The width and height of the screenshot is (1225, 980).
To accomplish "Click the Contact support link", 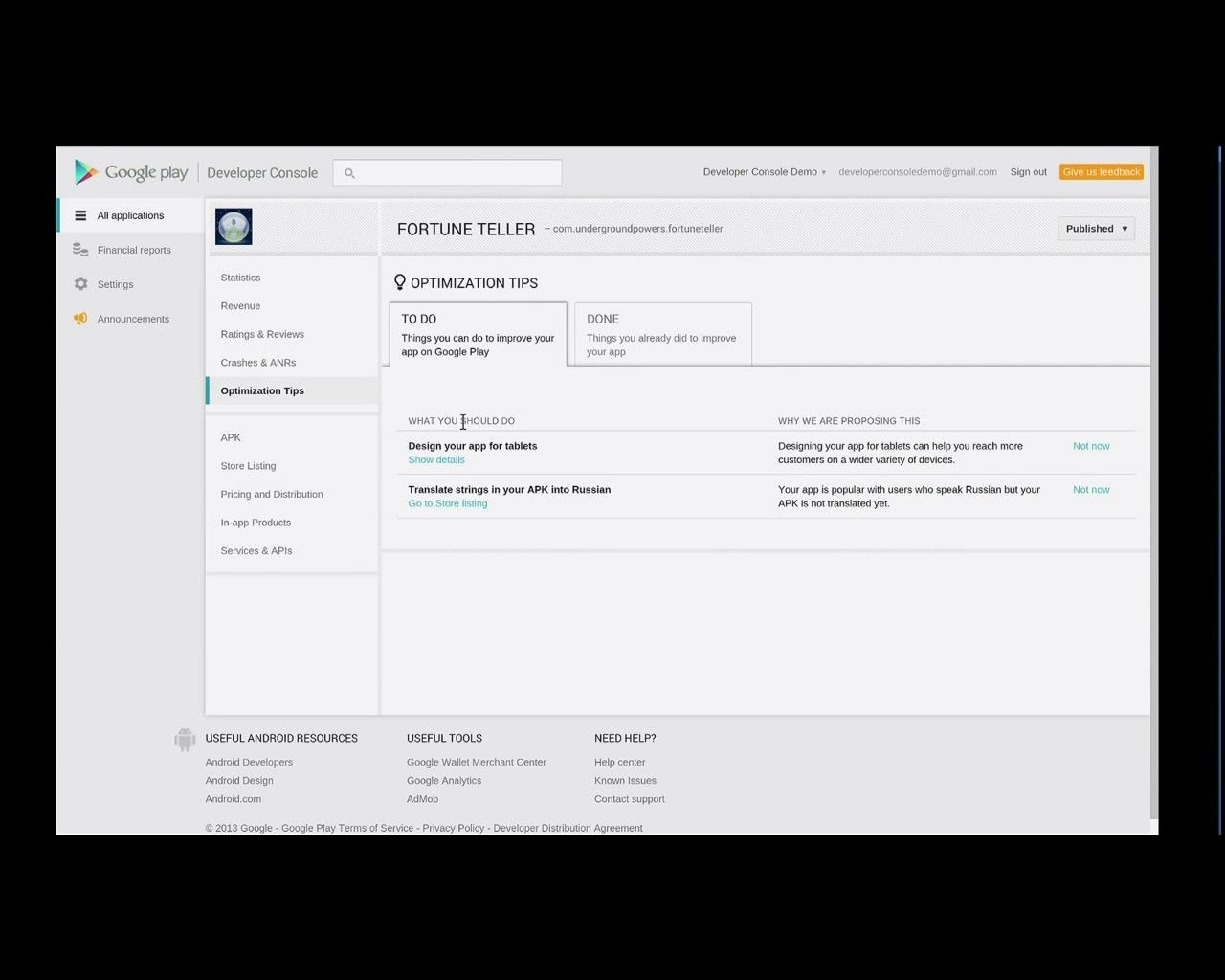I will [629, 799].
